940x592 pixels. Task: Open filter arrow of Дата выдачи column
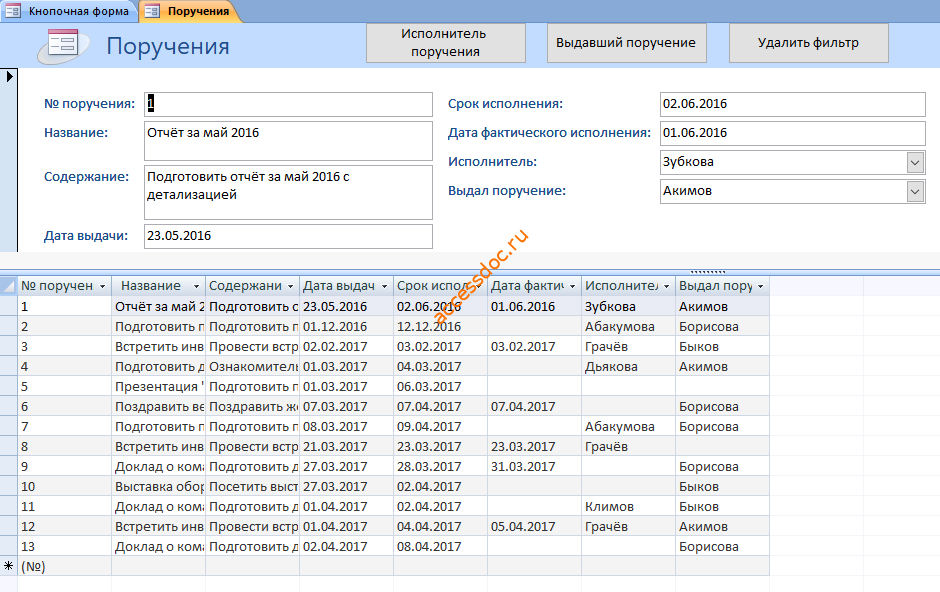tap(384, 286)
